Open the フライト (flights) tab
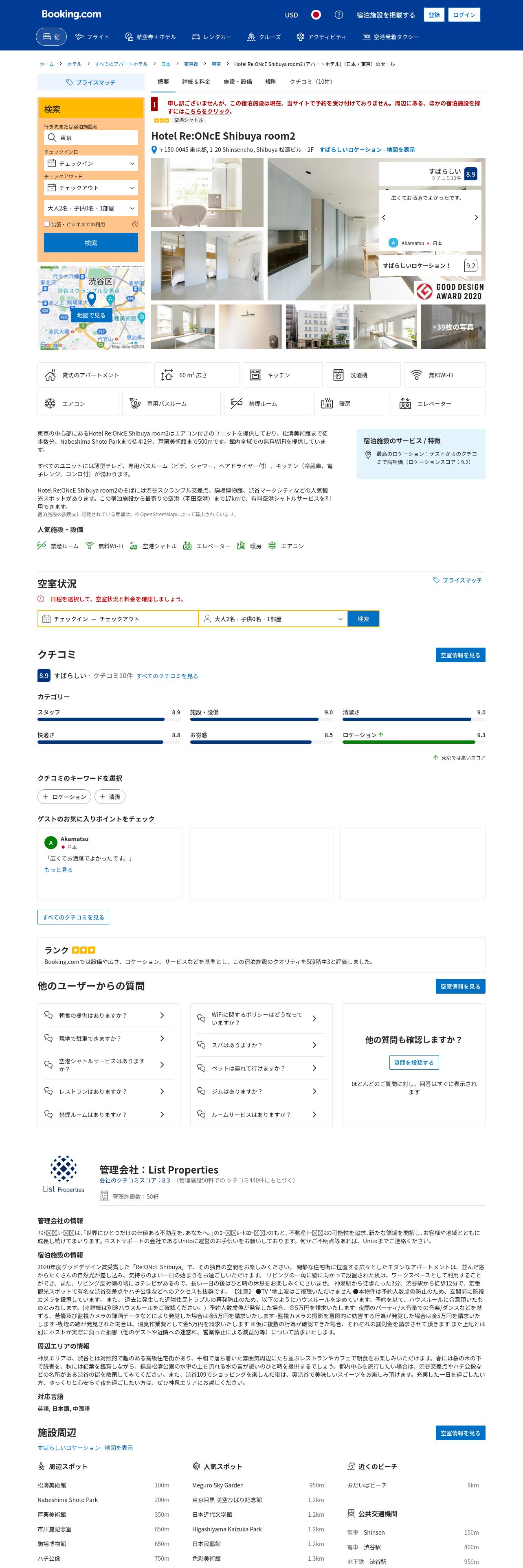The image size is (523, 1568). click(92, 37)
